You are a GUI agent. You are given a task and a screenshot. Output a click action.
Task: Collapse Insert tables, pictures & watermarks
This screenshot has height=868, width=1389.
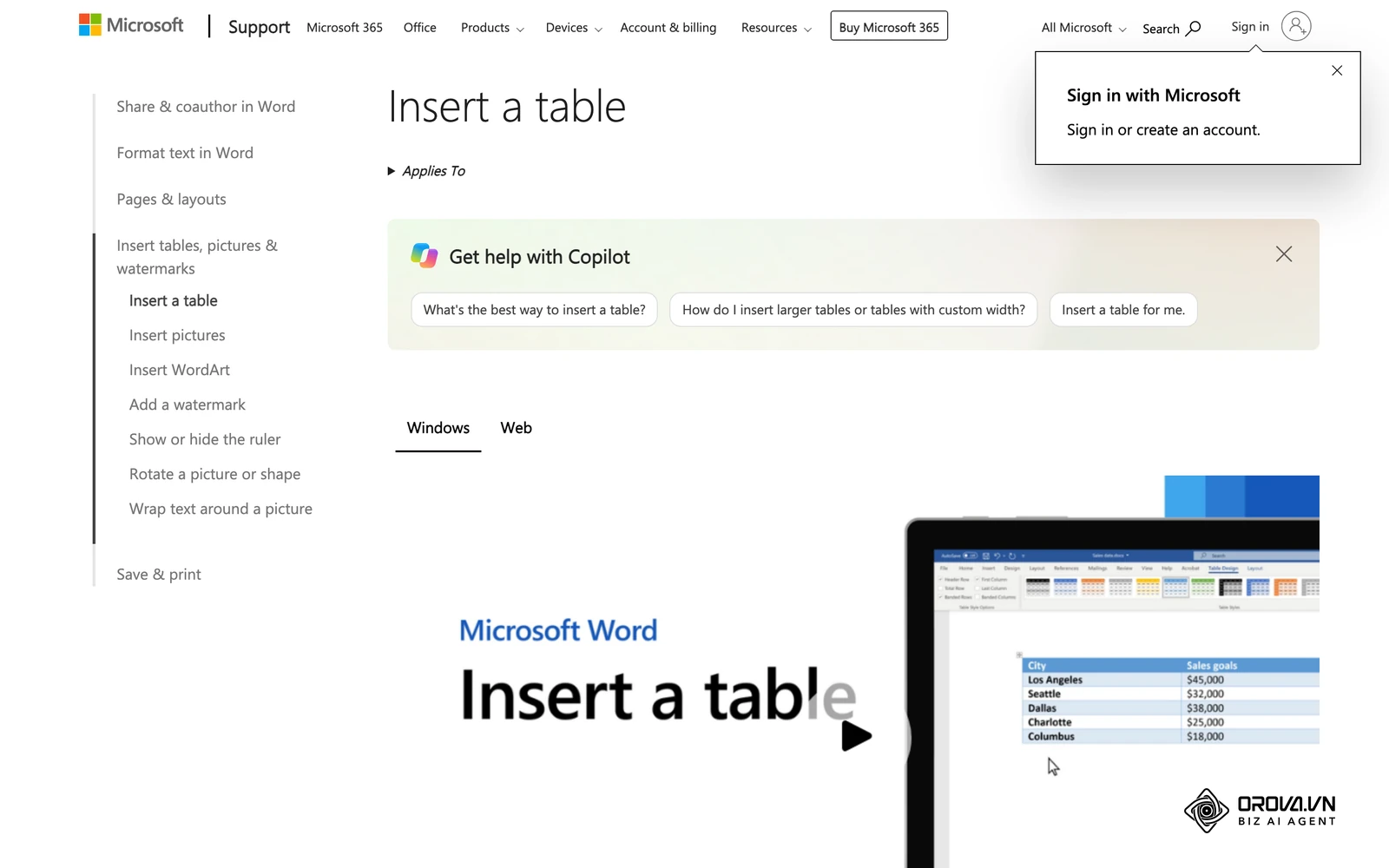coord(197,257)
